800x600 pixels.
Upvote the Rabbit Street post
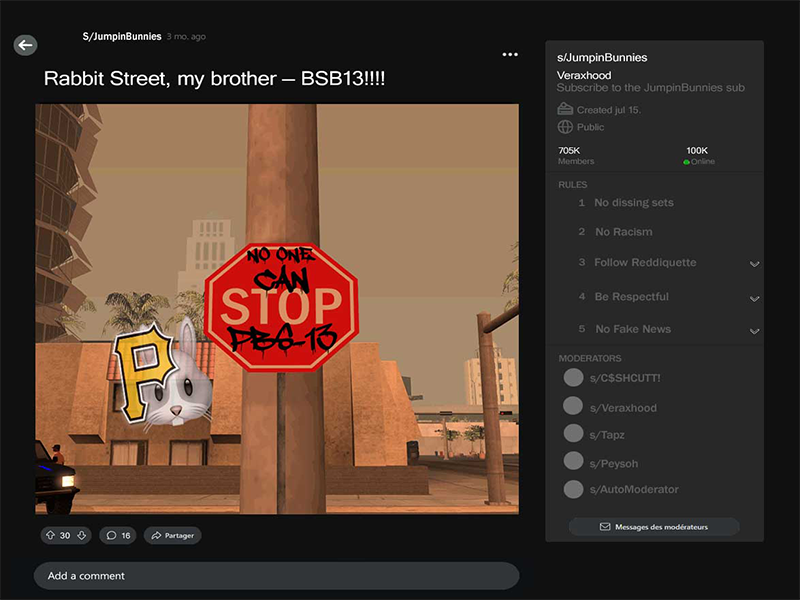click(x=50, y=536)
